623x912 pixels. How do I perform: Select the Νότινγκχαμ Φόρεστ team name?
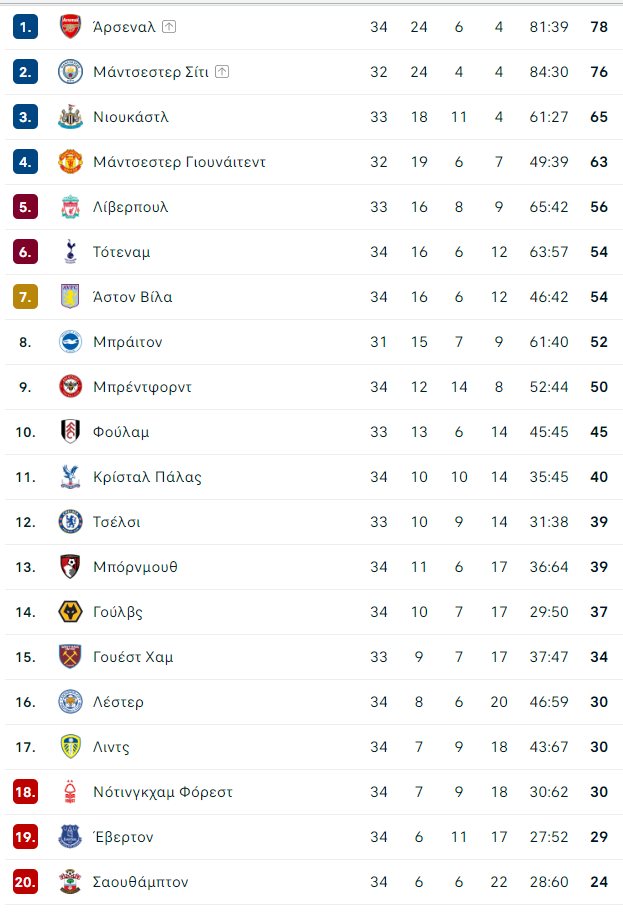click(163, 792)
